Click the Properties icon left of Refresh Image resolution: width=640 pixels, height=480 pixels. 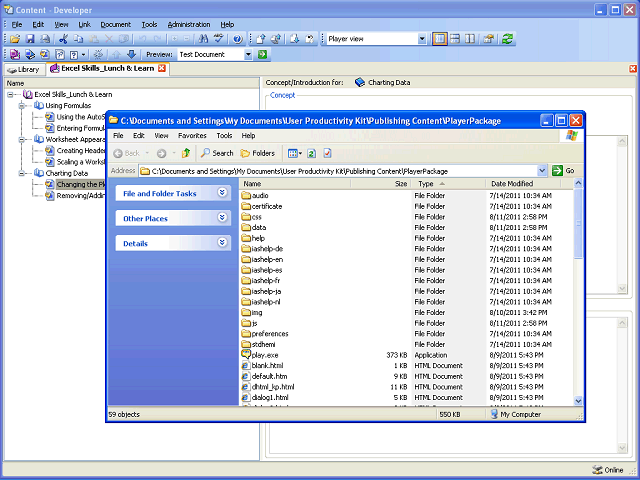(x=489, y=39)
